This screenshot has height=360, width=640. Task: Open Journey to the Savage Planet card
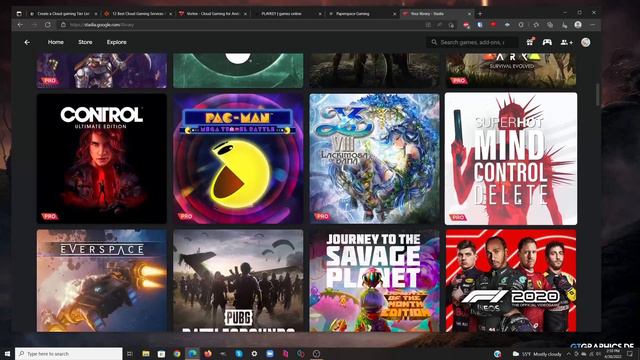pos(374,280)
